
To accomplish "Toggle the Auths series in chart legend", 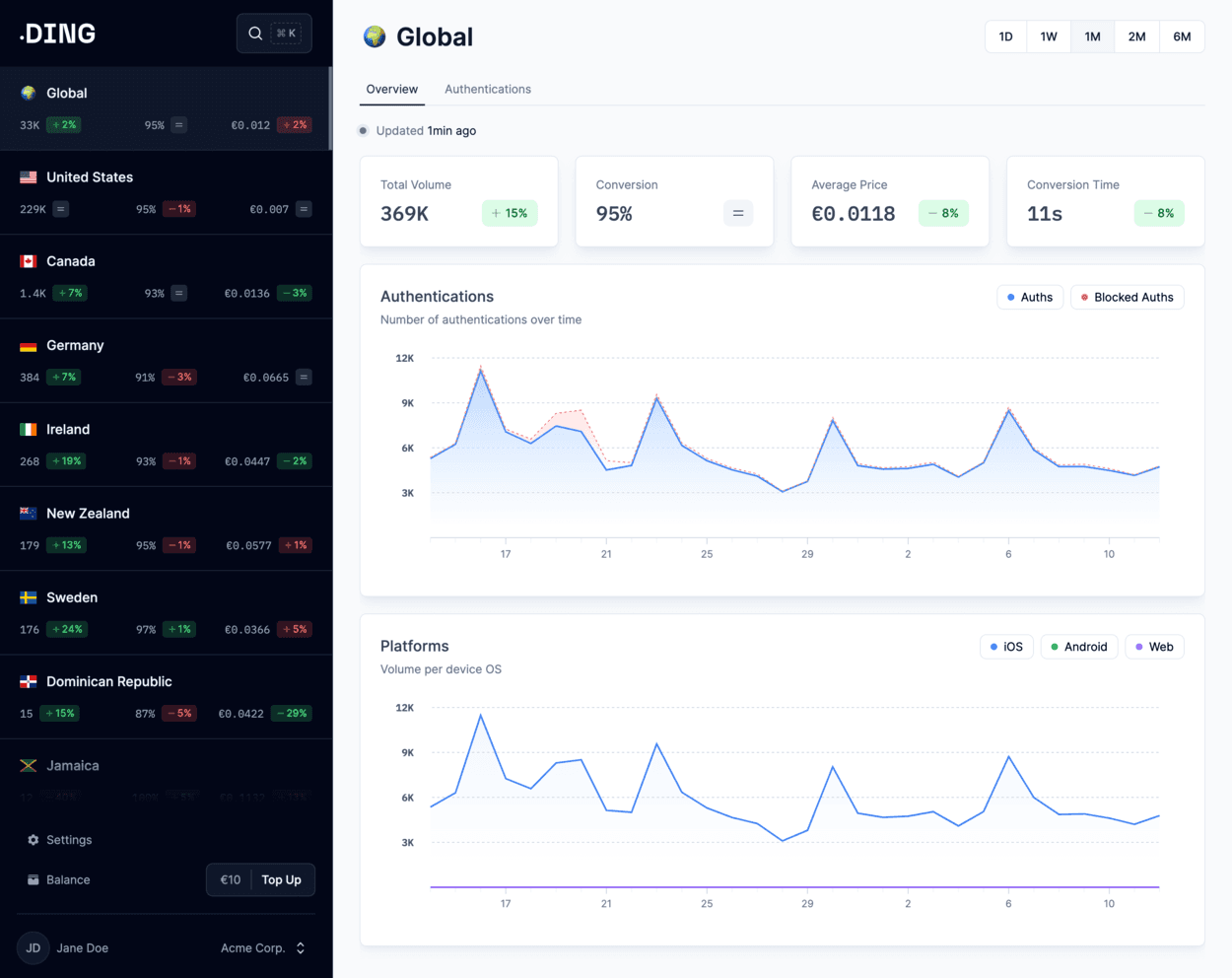I will tap(1030, 298).
